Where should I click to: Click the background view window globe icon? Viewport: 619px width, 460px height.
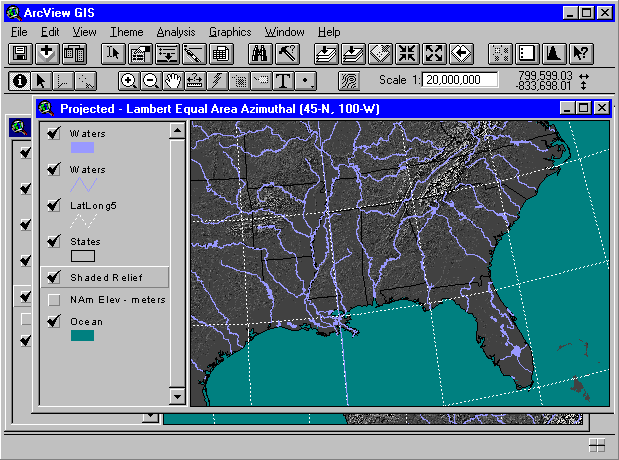(18, 128)
